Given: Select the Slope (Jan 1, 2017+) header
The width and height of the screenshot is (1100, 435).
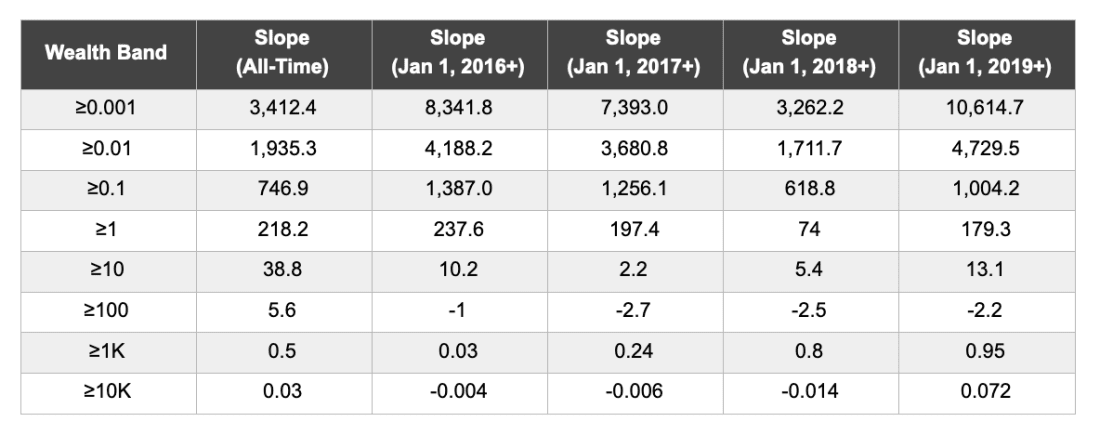Looking at the screenshot, I should point(635,54).
